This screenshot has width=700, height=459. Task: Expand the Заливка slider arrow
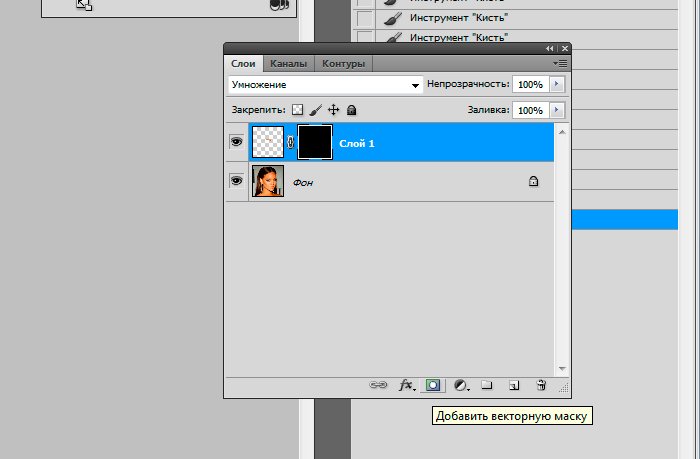(557, 110)
